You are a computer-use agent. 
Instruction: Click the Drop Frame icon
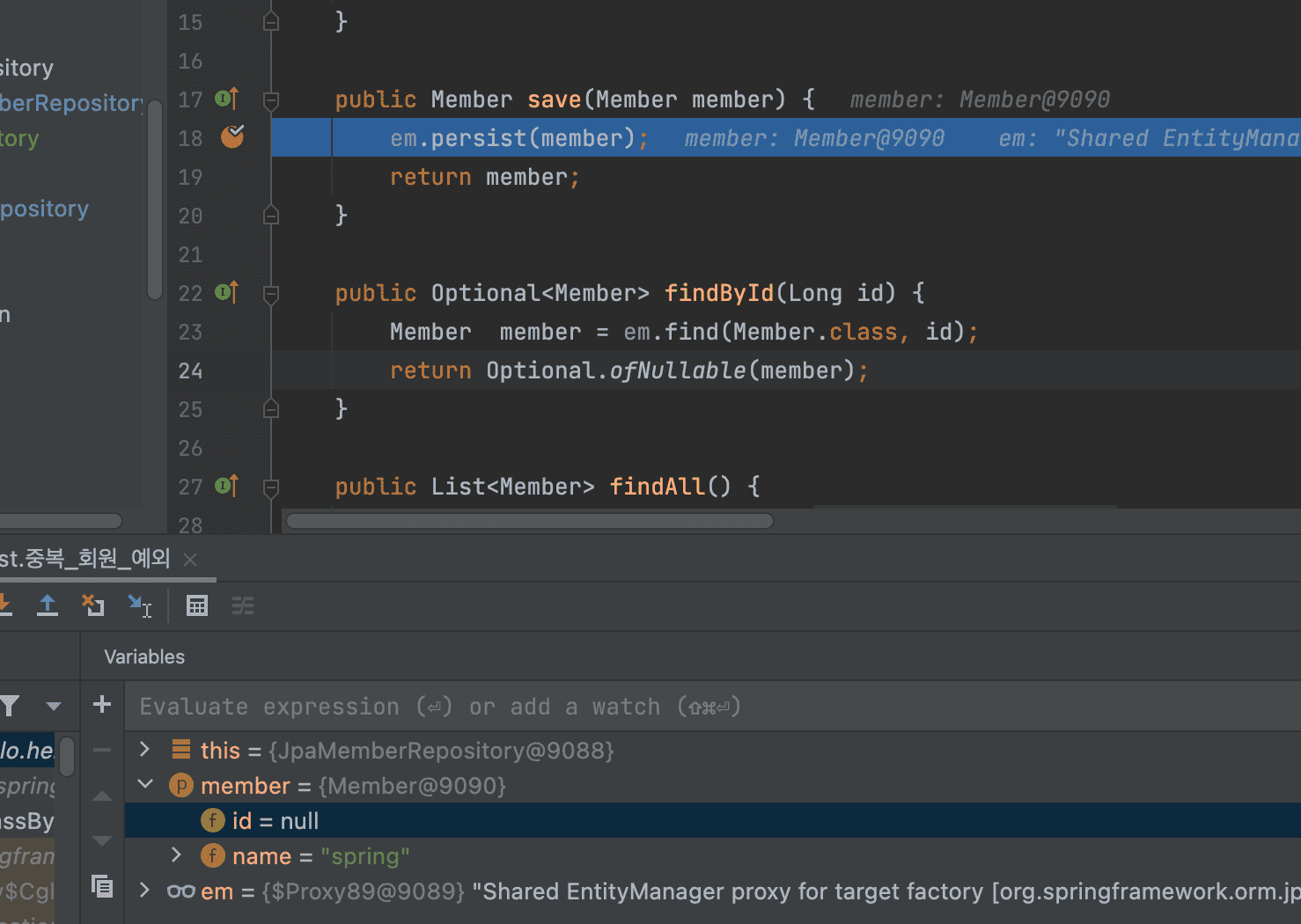(x=92, y=605)
